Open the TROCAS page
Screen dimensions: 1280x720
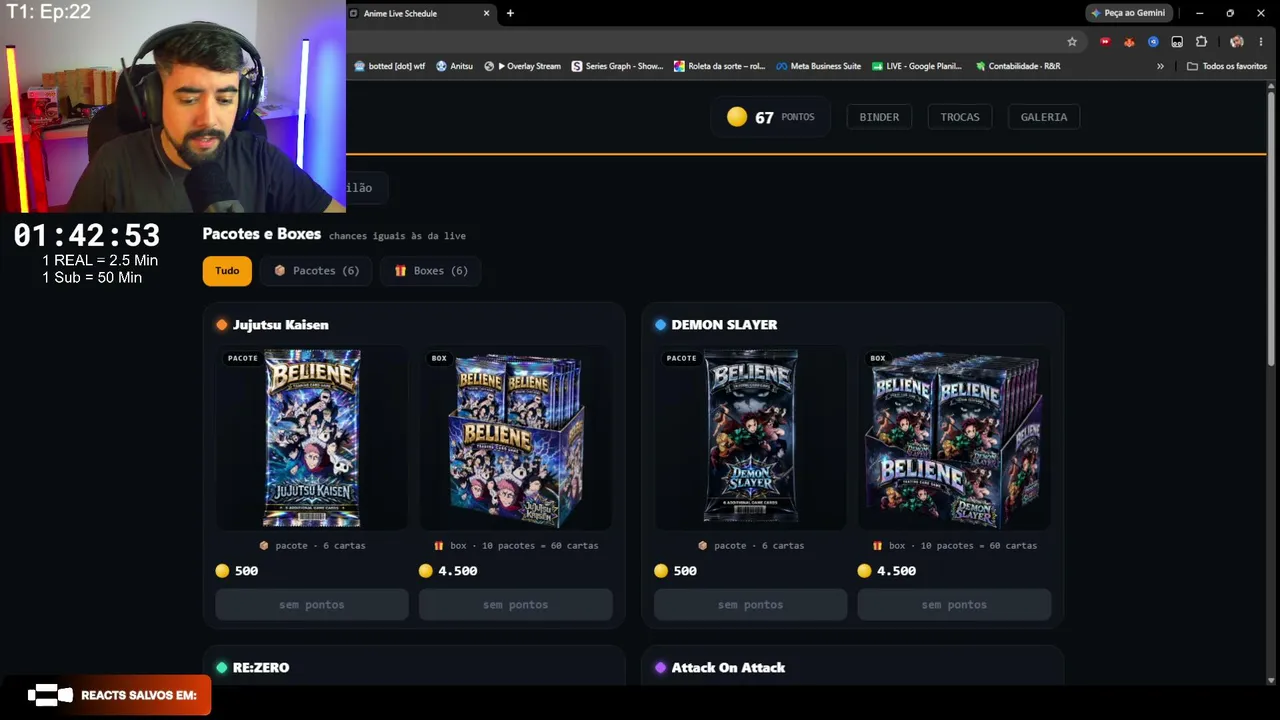[960, 117]
